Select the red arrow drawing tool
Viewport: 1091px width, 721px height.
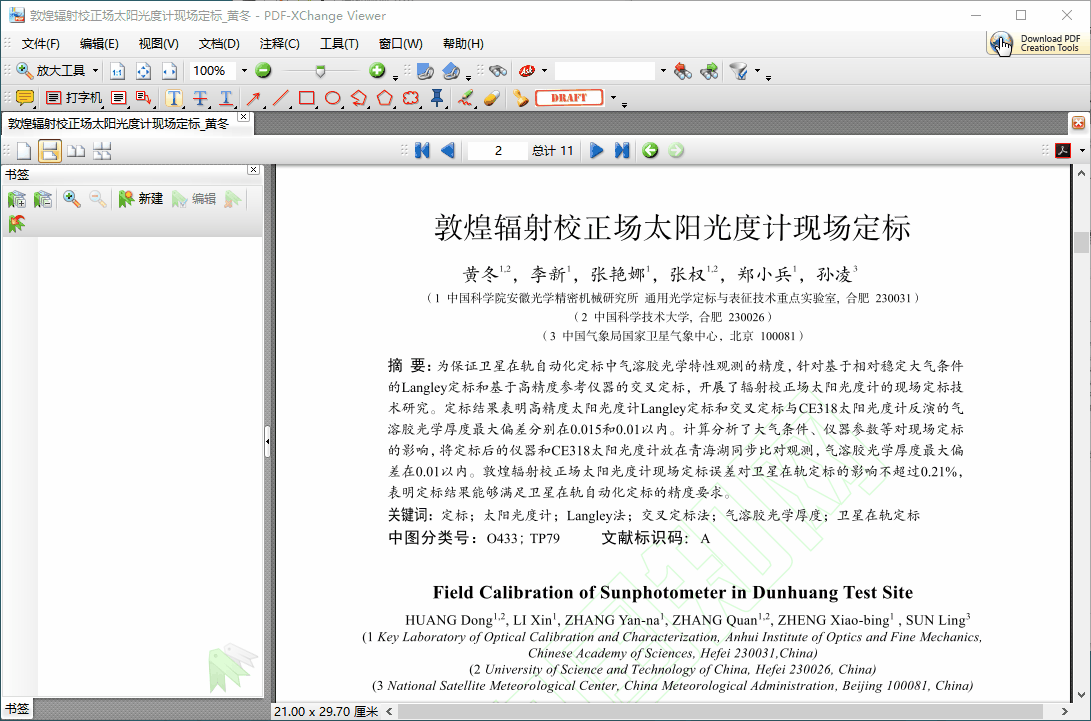click(x=253, y=98)
